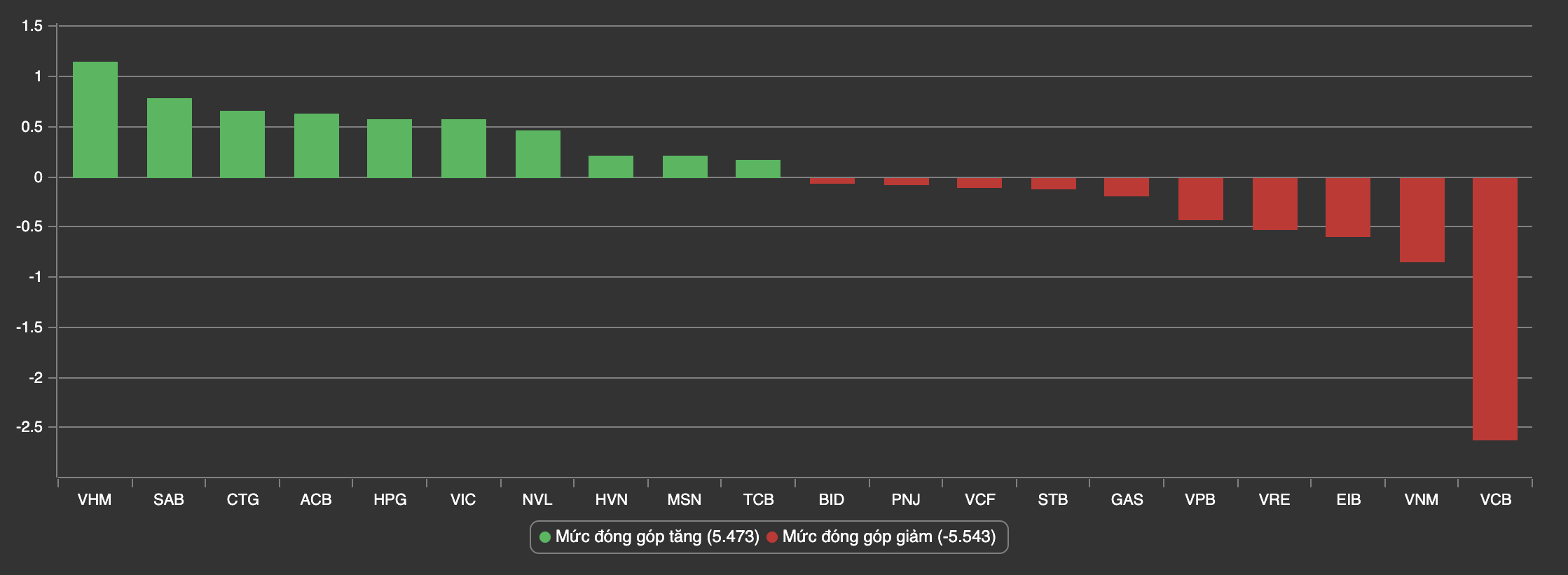Image resolution: width=1568 pixels, height=575 pixels.
Task: Select the NVL green bar
Action: pos(537,154)
